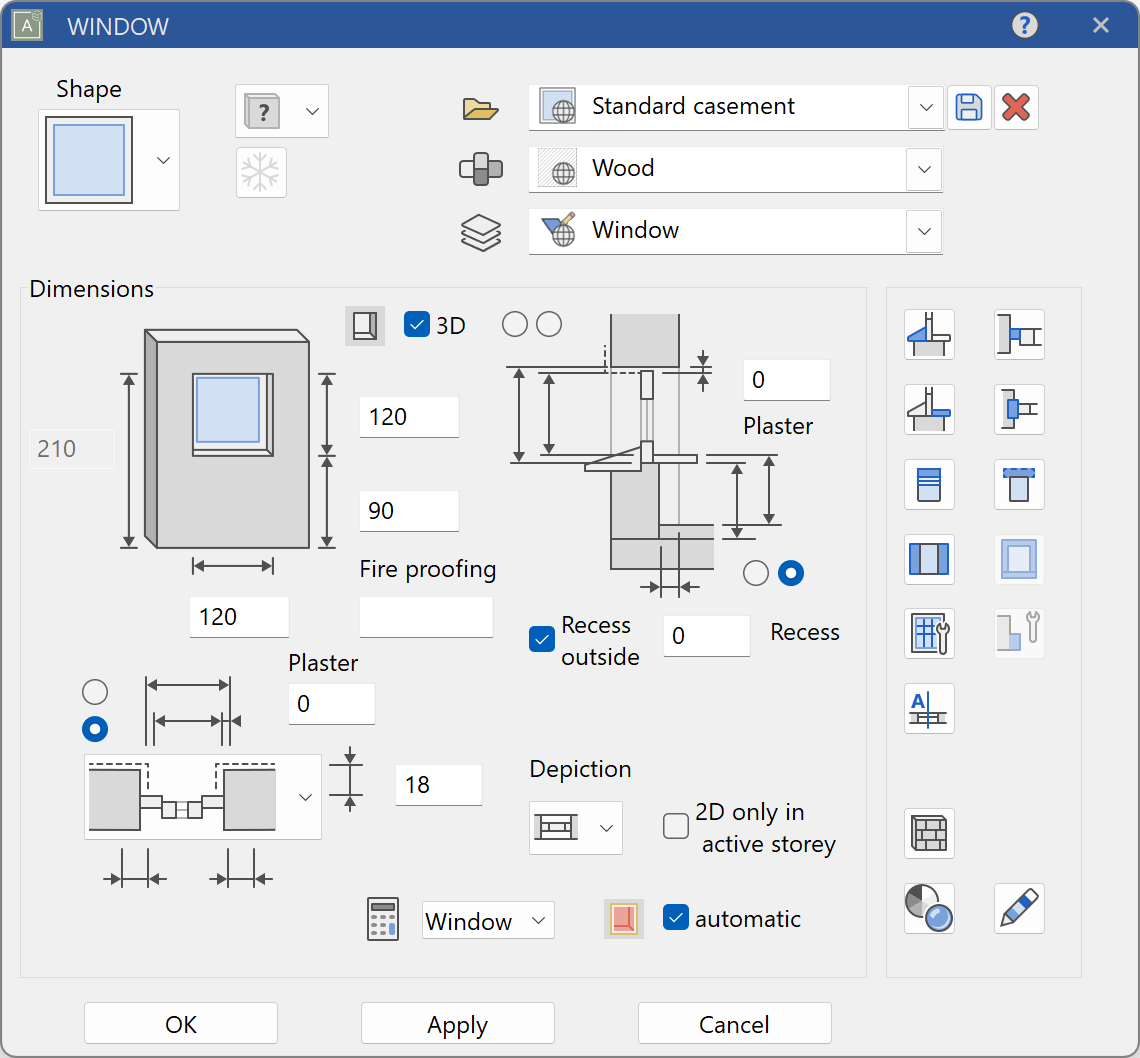
Task: Open the window shutters icon
Action: coord(929,559)
